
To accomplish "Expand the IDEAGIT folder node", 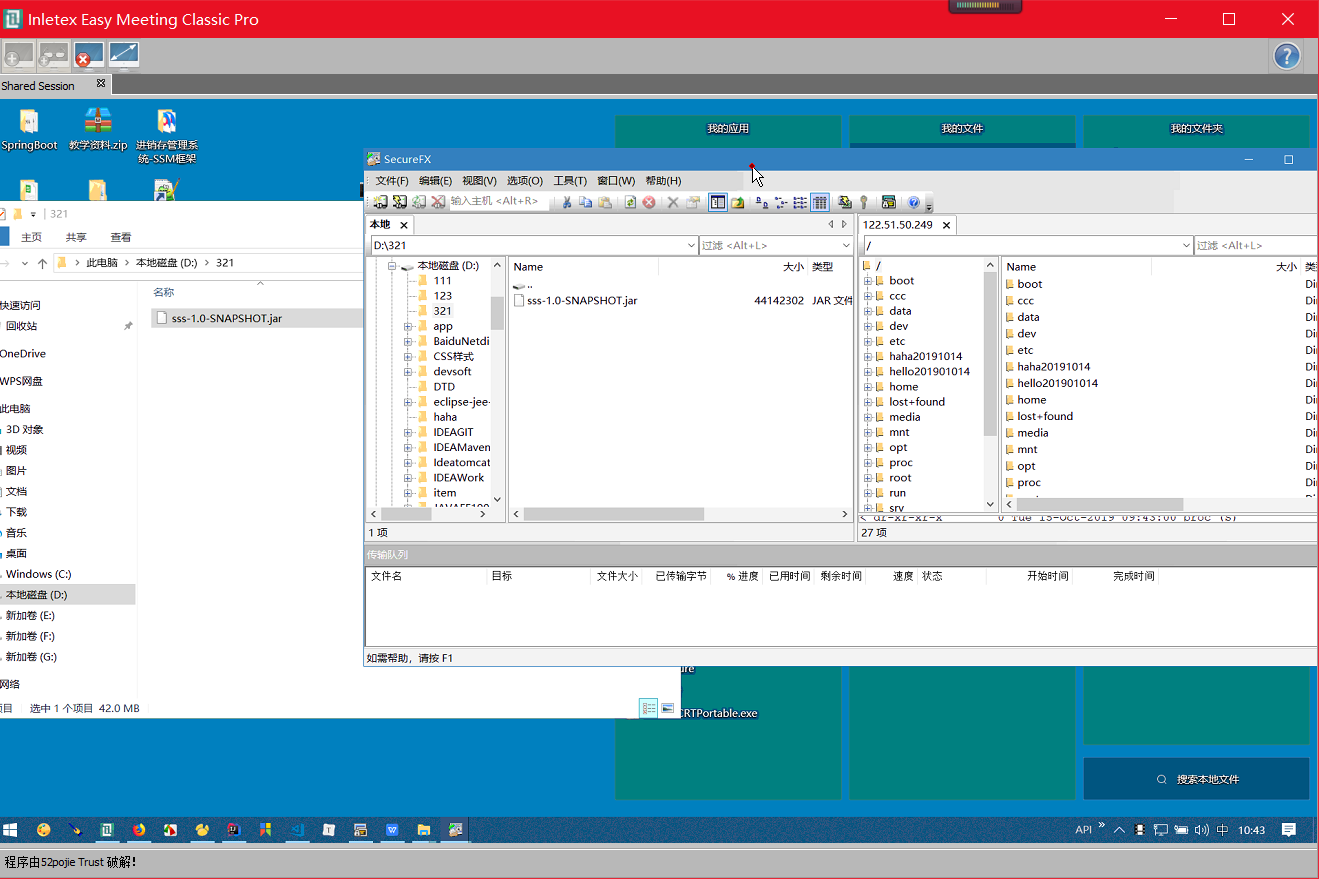I will click(409, 432).
